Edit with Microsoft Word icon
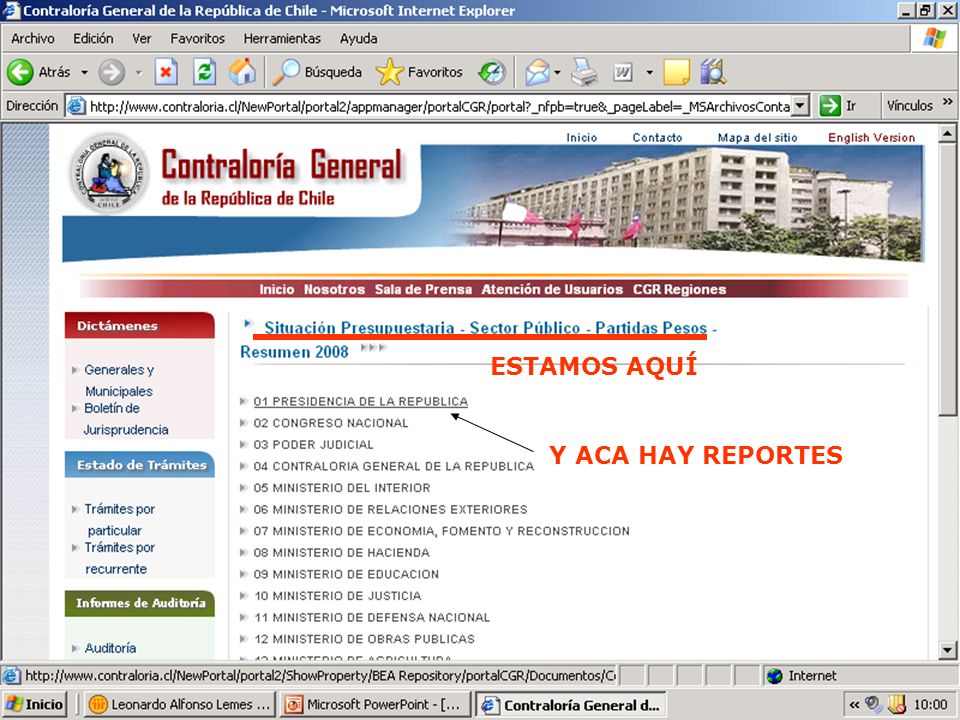 click(623, 72)
